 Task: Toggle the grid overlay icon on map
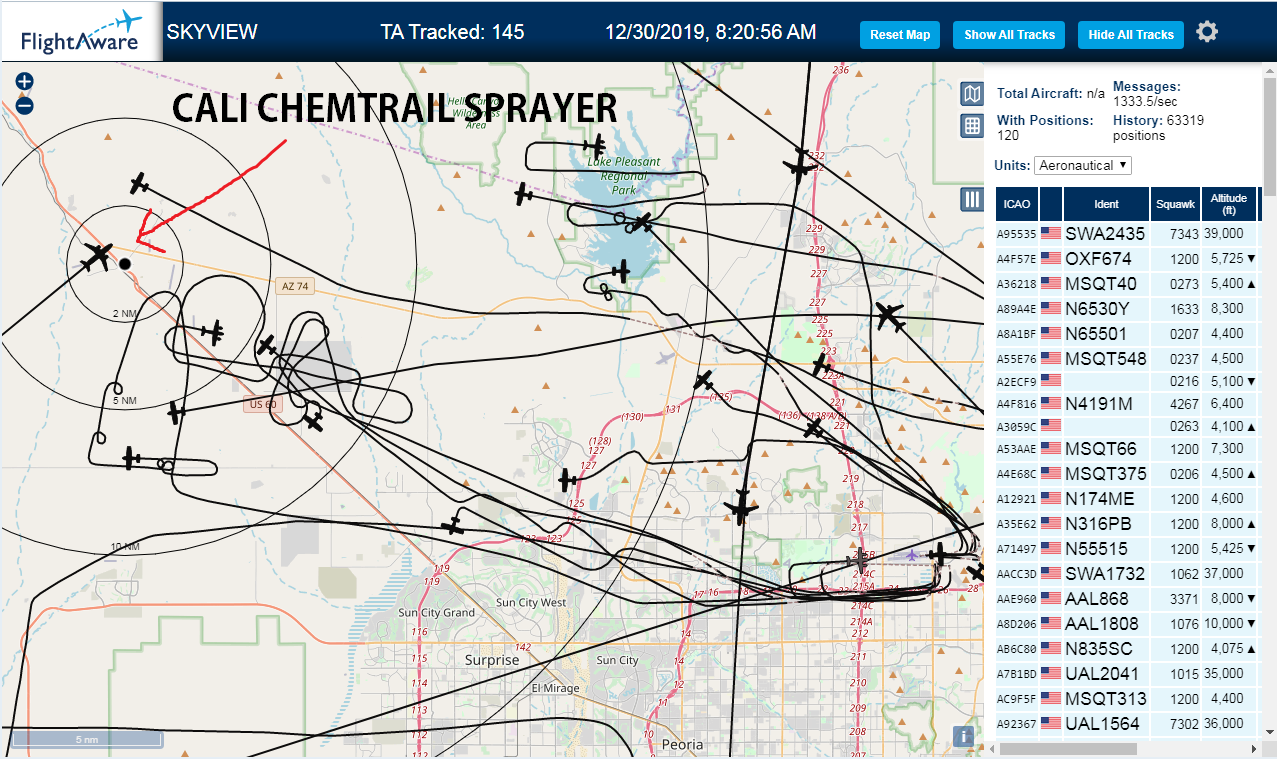coord(971,126)
